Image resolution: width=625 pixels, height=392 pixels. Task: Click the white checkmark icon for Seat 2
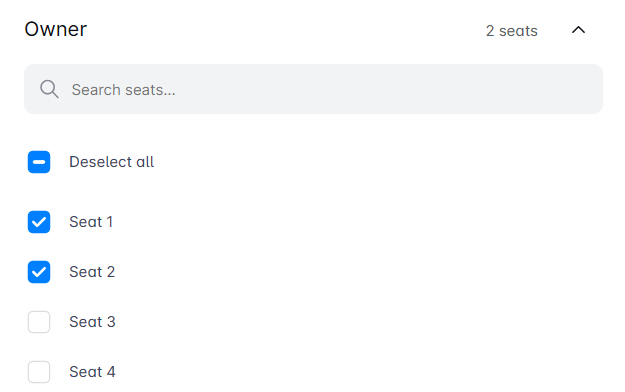pyautogui.click(x=39, y=272)
